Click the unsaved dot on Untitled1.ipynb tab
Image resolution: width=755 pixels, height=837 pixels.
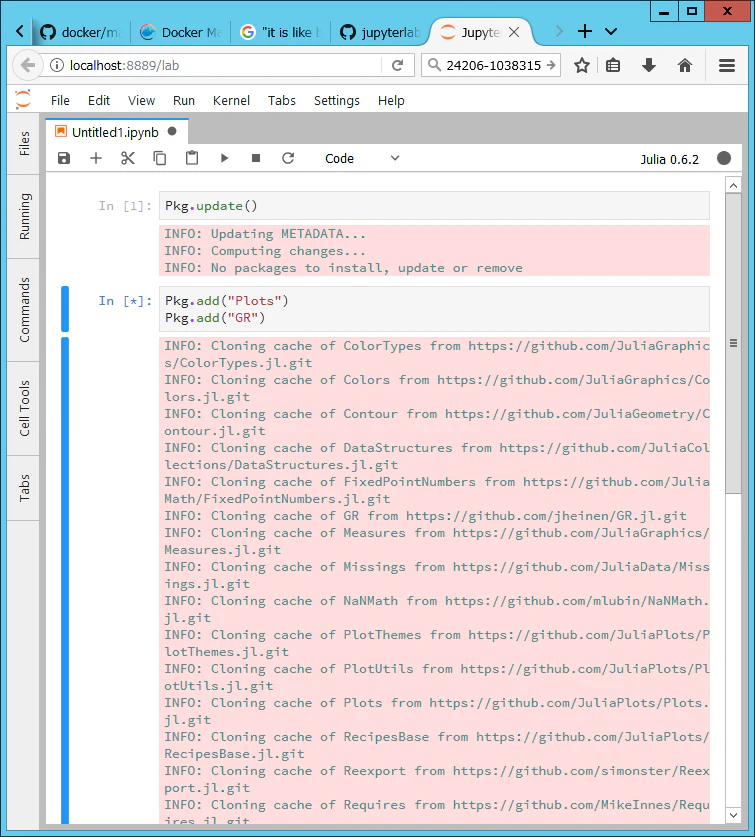(x=172, y=131)
